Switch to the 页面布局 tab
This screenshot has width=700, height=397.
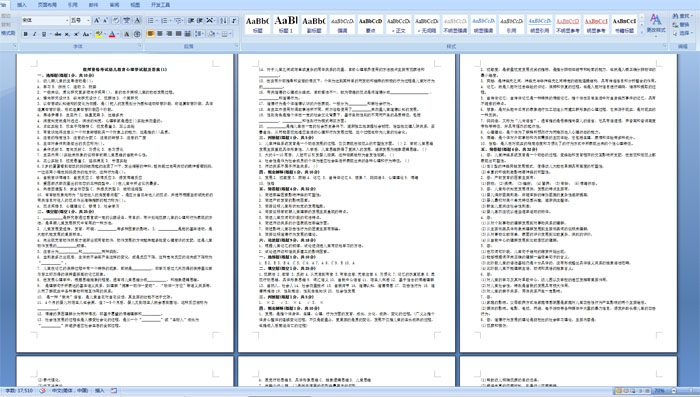pos(47,5)
